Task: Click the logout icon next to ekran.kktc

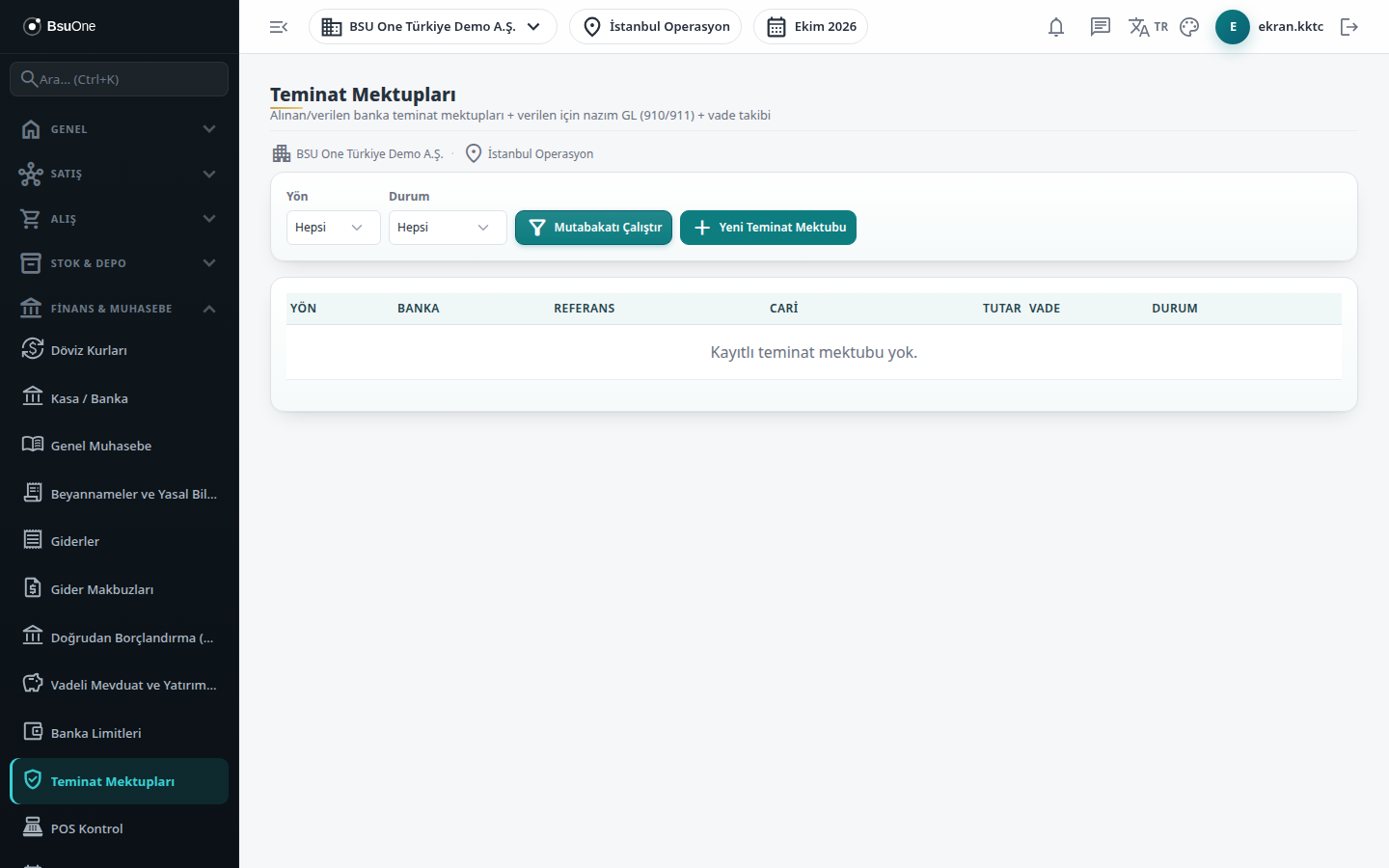Action: coord(1349,27)
